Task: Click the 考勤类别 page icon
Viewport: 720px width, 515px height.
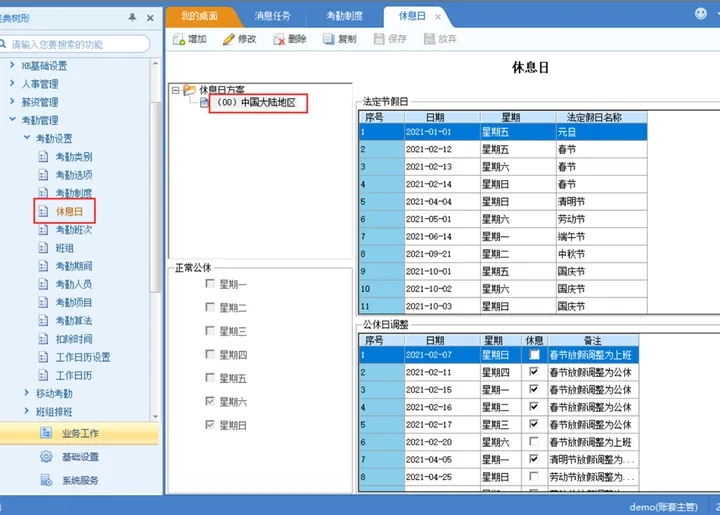Action: [43, 157]
